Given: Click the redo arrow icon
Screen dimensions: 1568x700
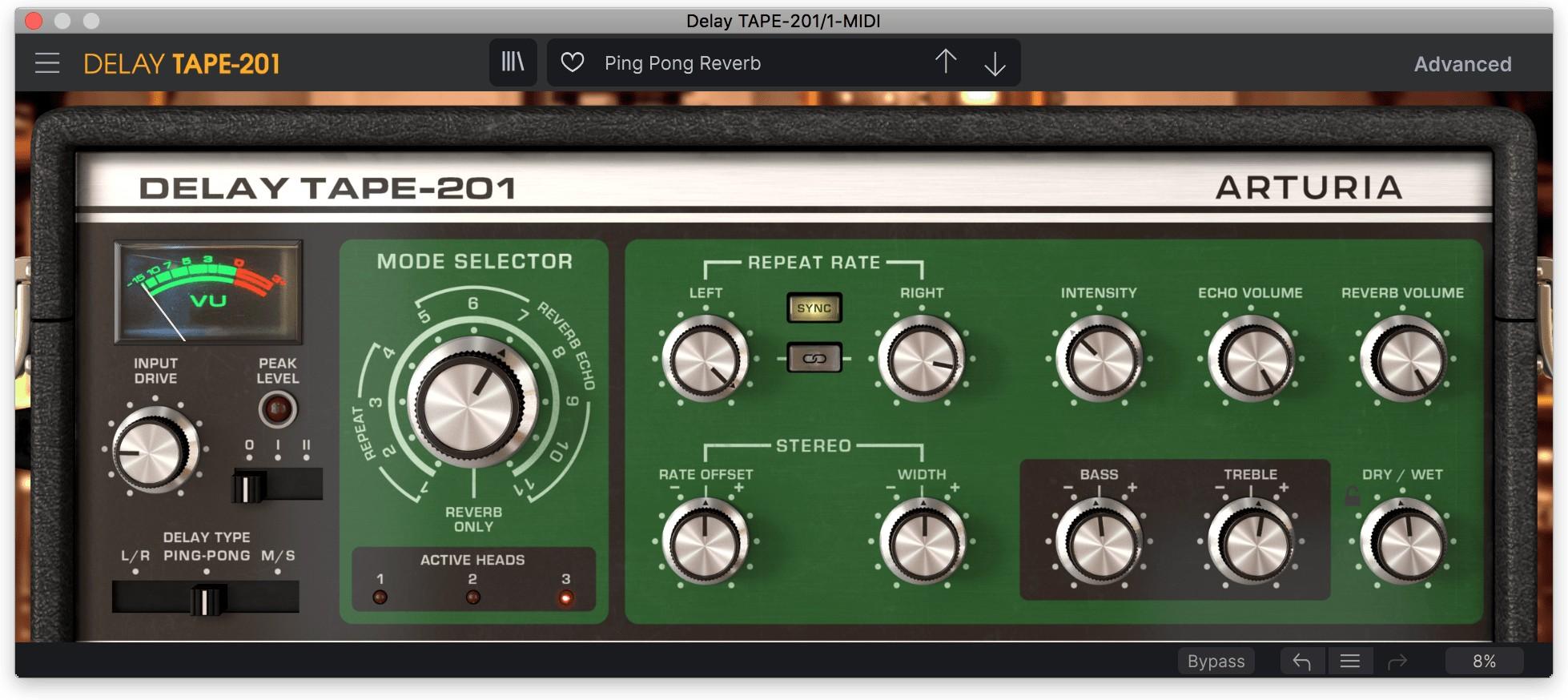Looking at the screenshot, I should tap(1397, 662).
